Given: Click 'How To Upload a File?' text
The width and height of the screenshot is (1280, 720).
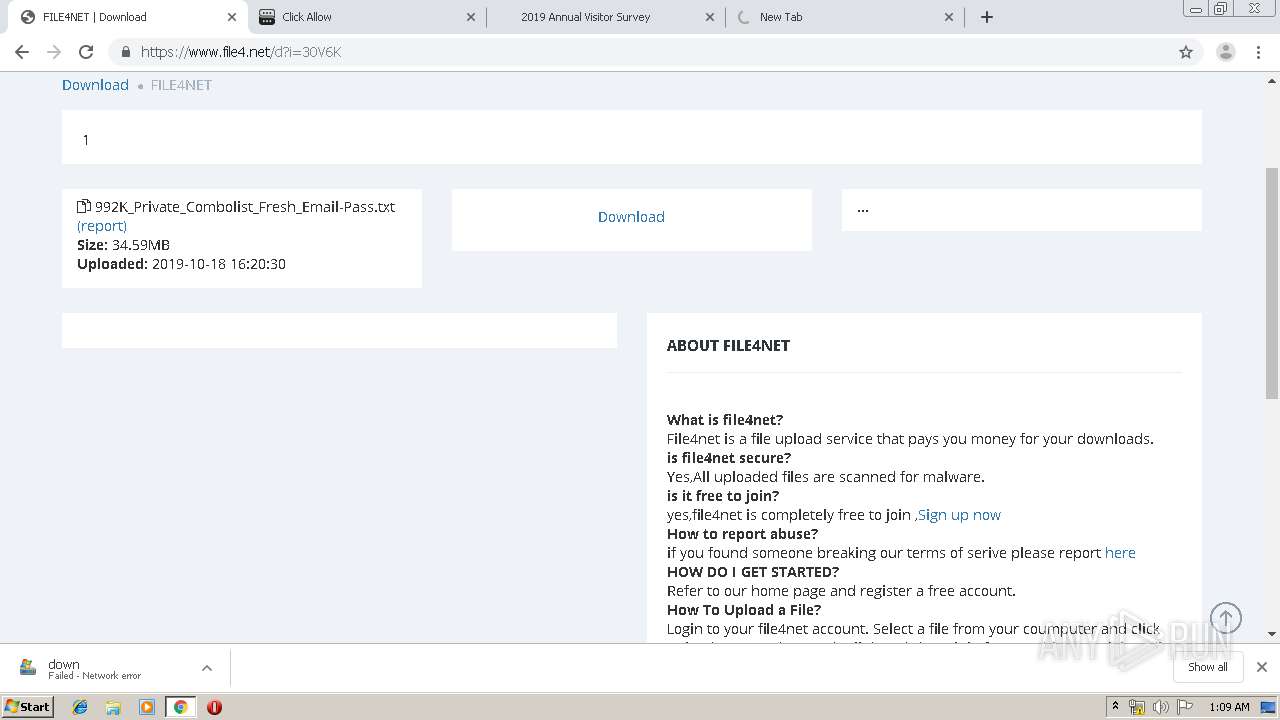Looking at the screenshot, I should [x=744, y=610].
